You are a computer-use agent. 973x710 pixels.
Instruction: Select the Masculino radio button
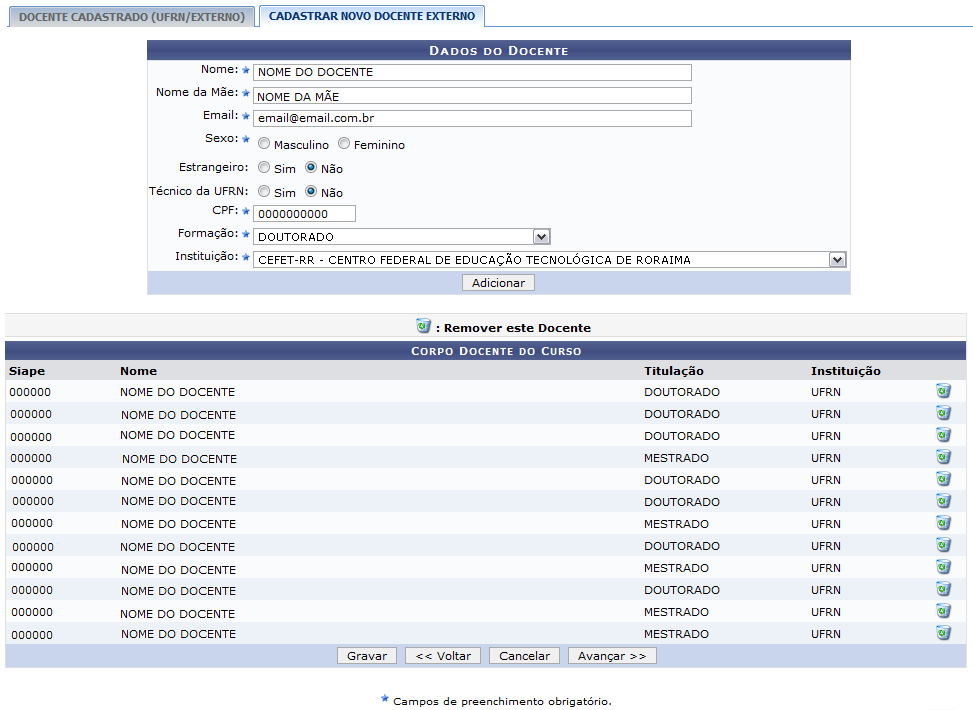pyautogui.click(x=264, y=144)
